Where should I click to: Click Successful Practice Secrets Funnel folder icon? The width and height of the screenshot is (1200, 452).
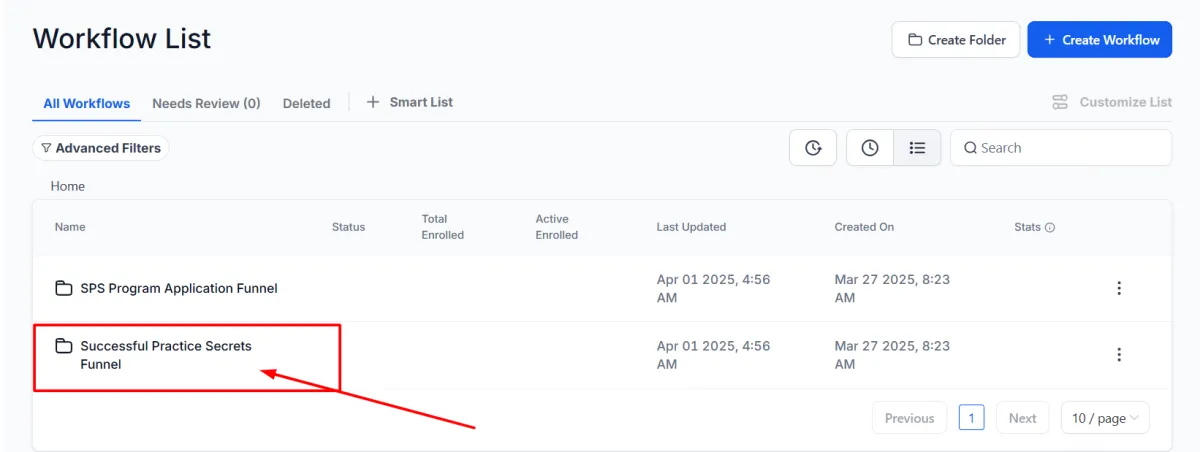(64, 346)
